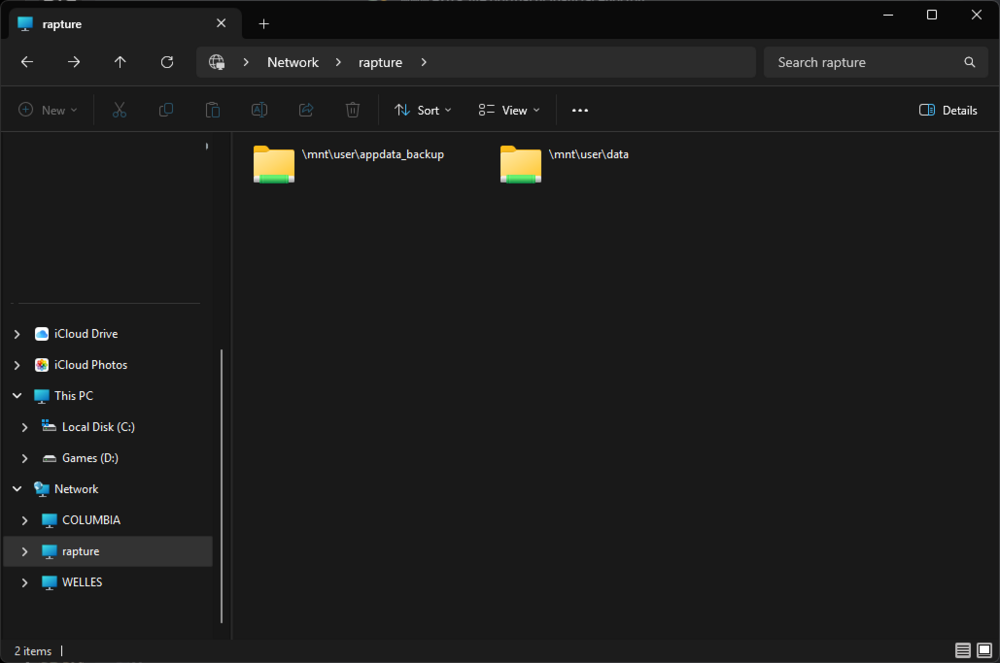Open the New dropdown menu
Screen dimensions: 1000x663
coord(48,110)
